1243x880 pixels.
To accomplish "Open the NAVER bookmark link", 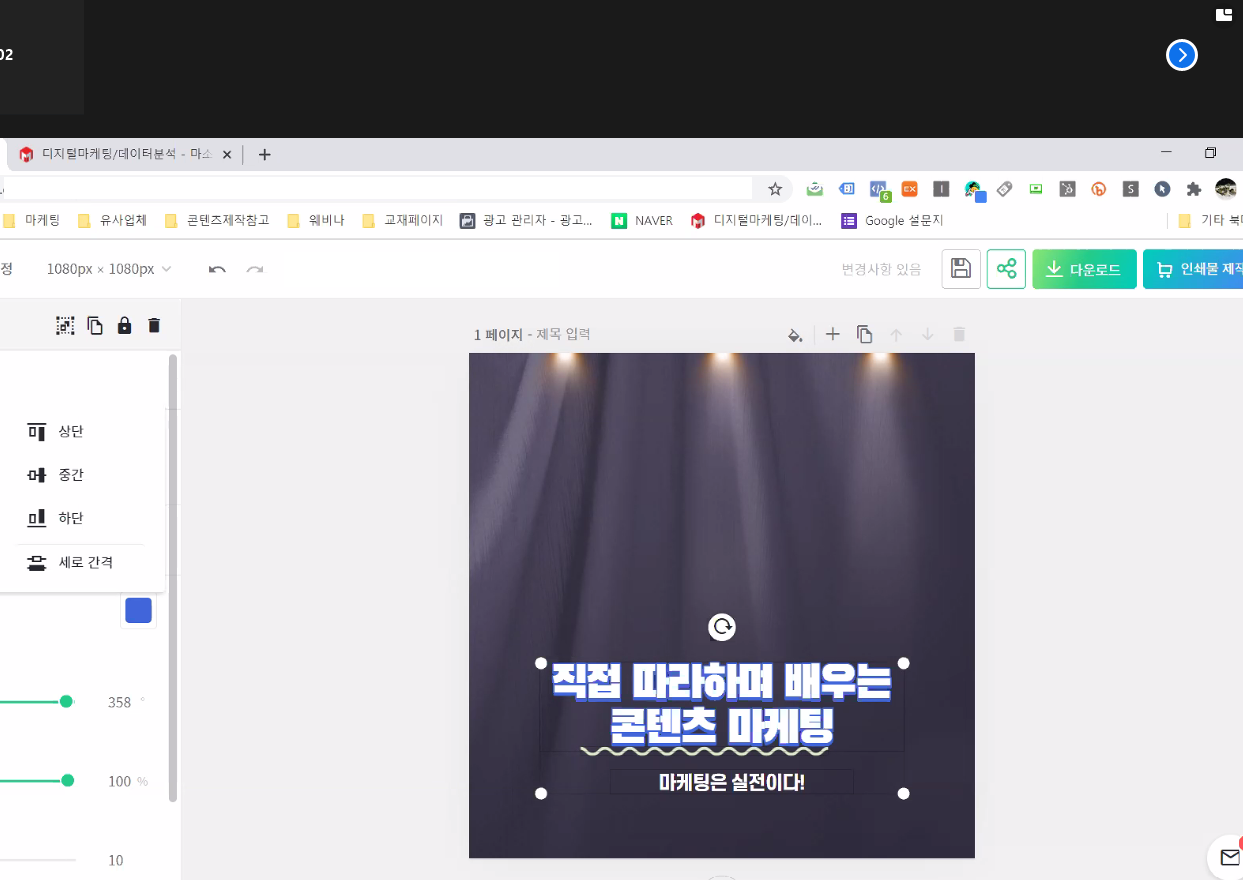I will click(643, 220).
